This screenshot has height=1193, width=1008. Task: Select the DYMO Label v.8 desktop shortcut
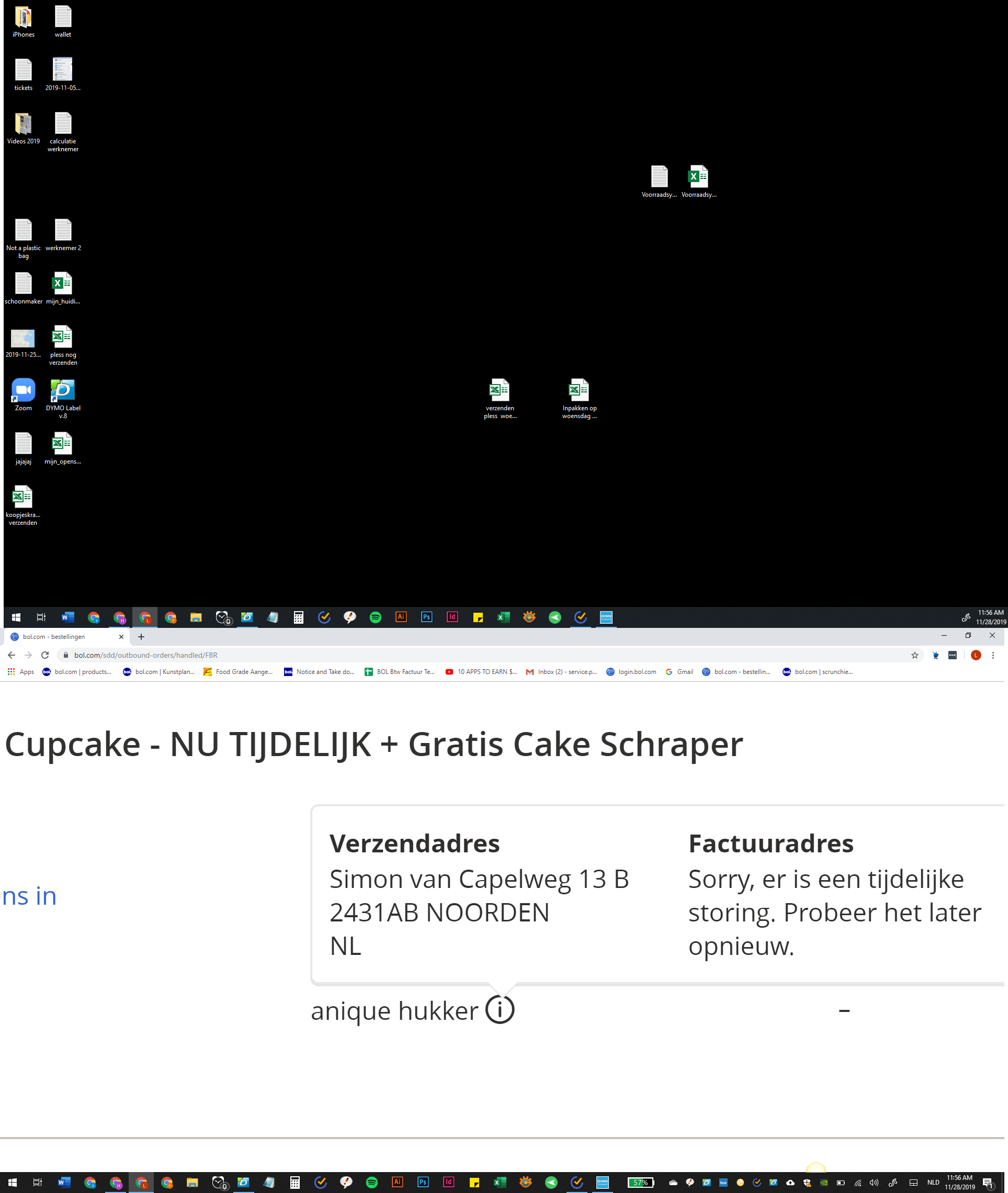tap(63, 399)
